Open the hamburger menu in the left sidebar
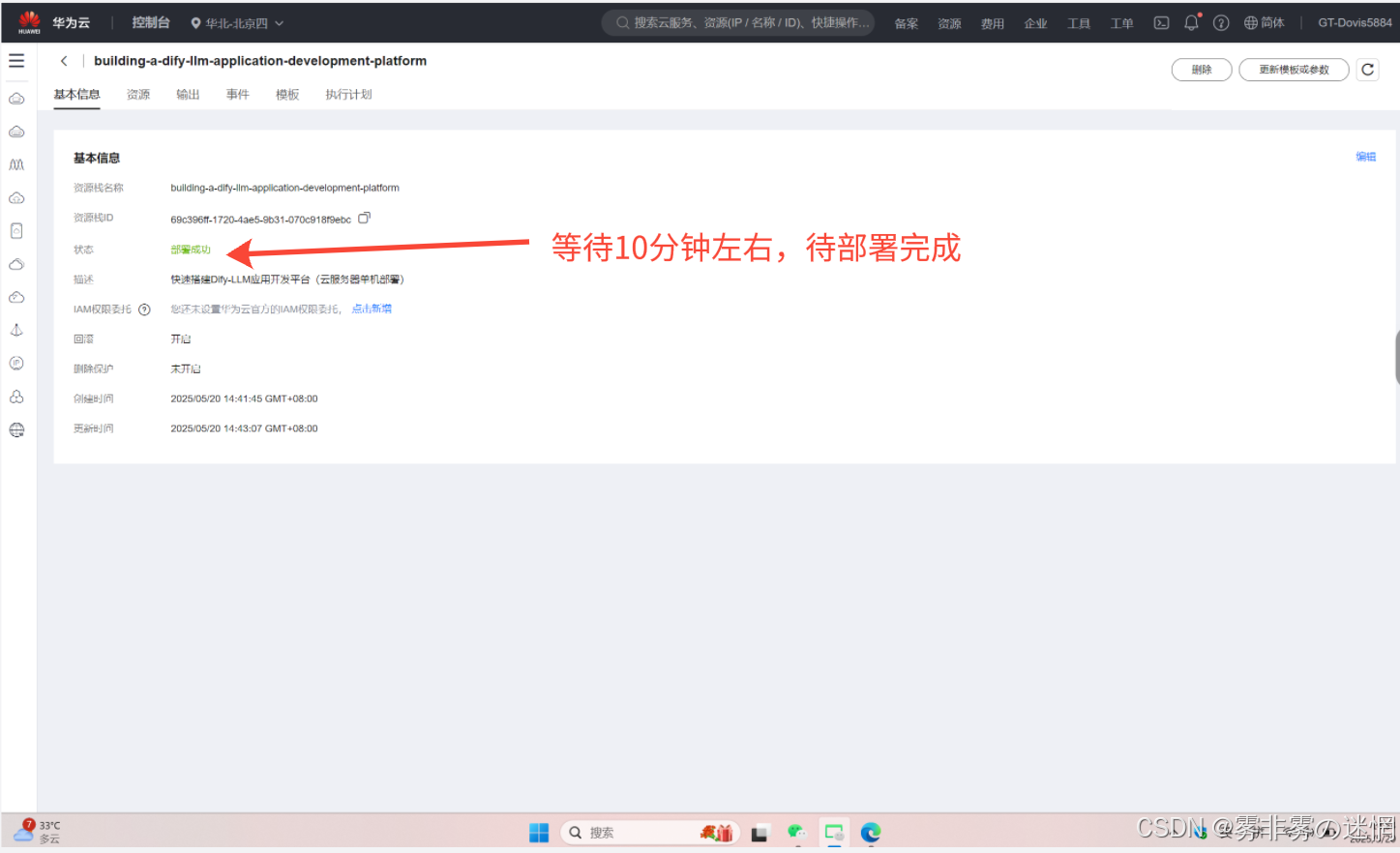Viewport: 1400px width, 853px height. pos(16,61)
